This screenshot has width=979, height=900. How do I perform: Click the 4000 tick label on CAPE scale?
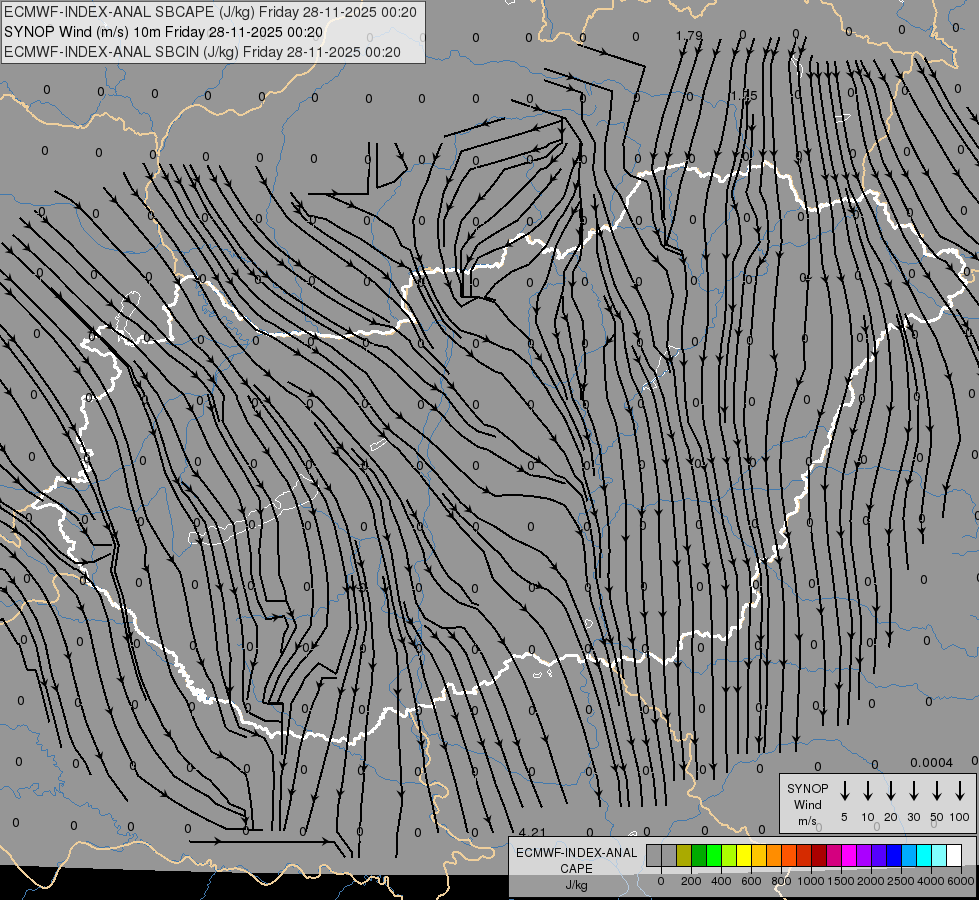coord(931,881)
